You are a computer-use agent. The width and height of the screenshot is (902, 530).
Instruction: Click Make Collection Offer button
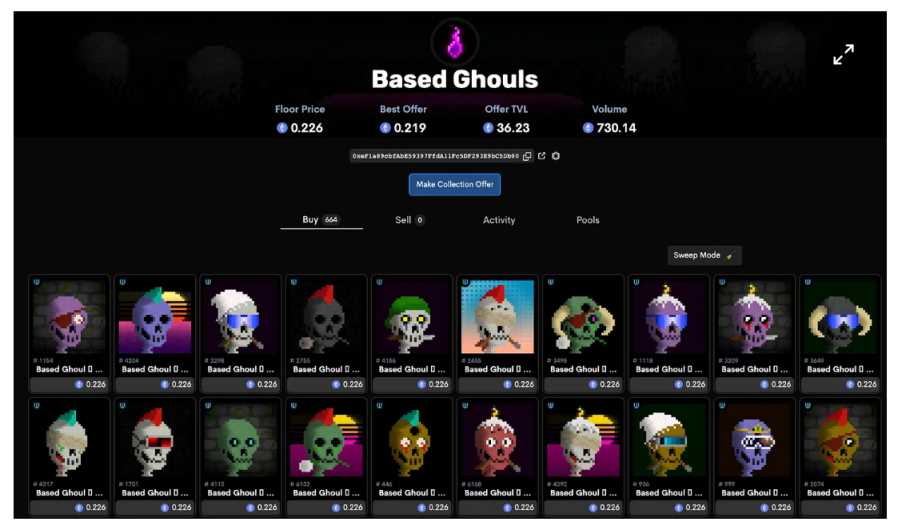454,184
